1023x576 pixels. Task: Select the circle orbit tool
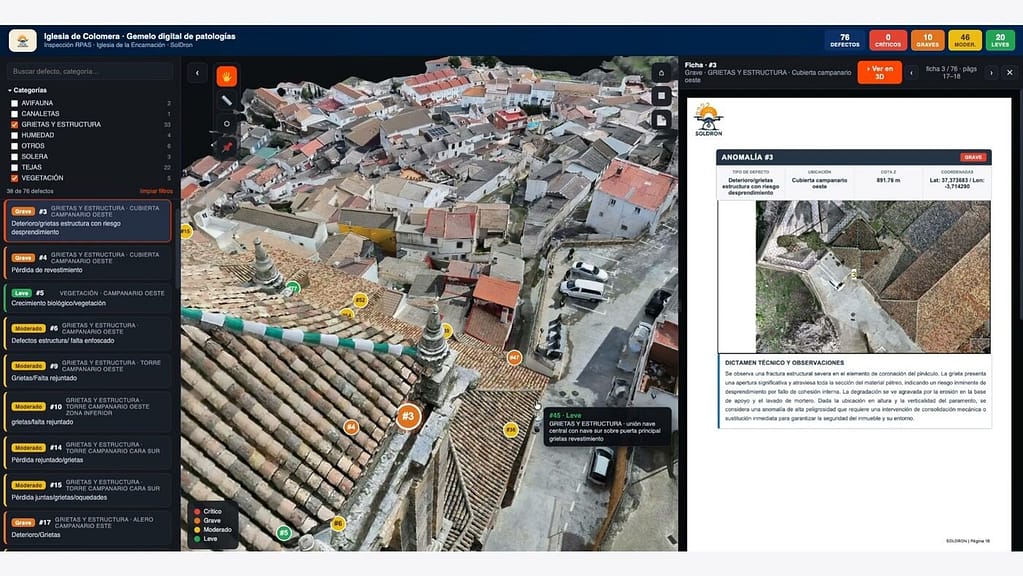tap(226, 123)
